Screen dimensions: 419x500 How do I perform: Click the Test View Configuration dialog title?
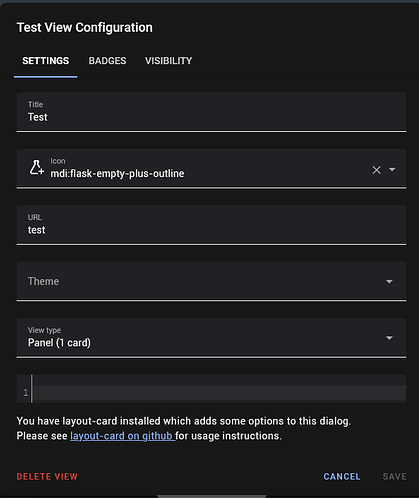click(x=85, y=28)
